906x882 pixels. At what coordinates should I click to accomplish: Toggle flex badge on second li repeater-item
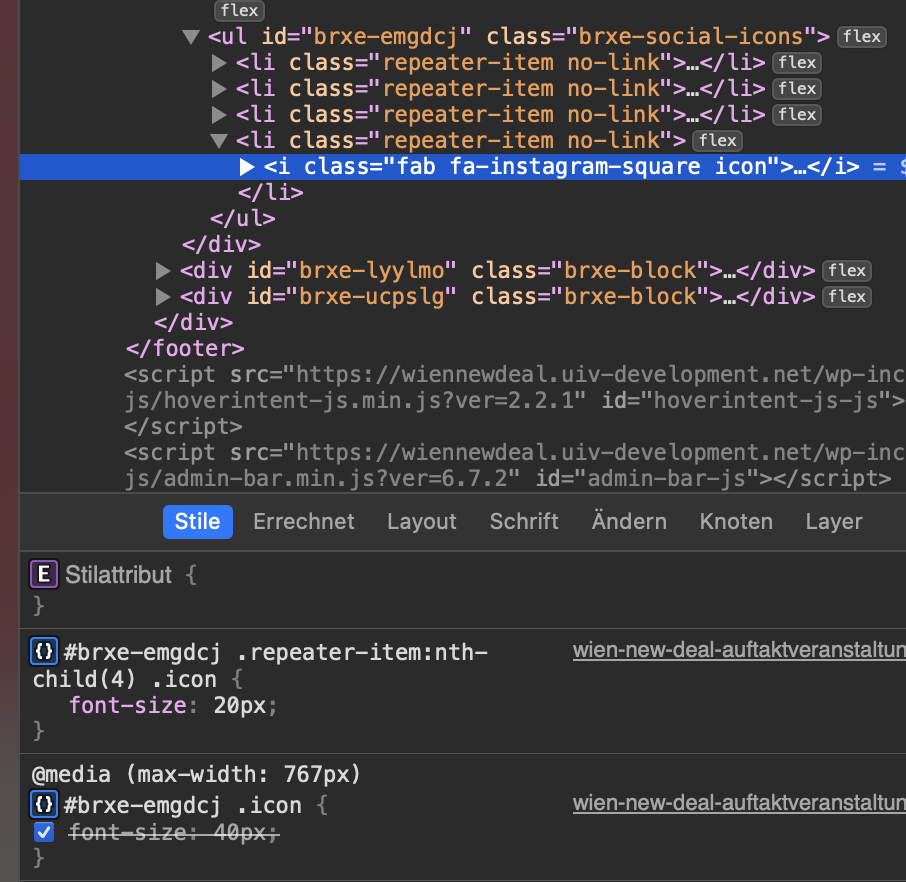pyautogui.click(x=797, y=89)
